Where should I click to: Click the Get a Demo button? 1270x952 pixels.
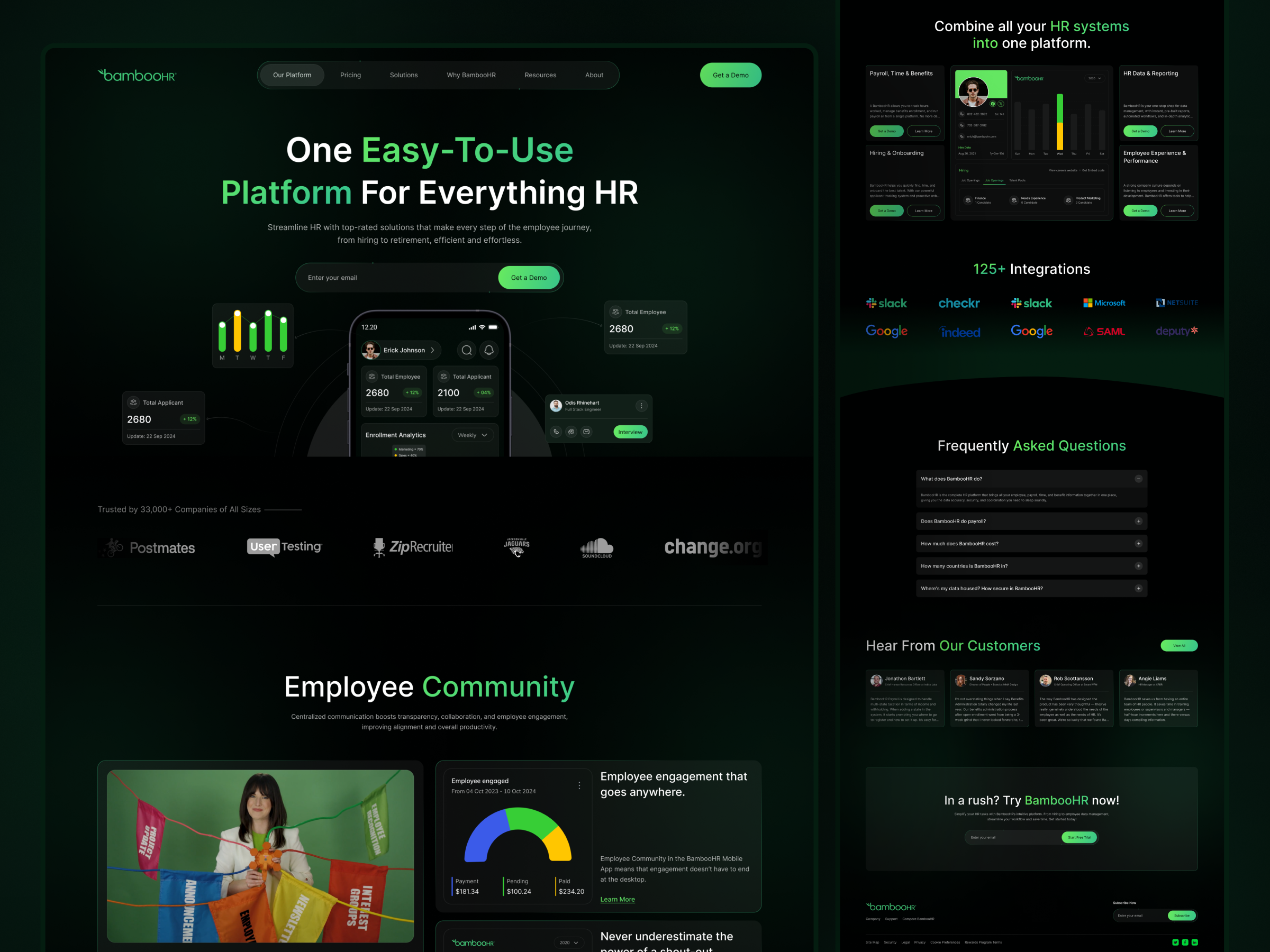click(730, 75)
